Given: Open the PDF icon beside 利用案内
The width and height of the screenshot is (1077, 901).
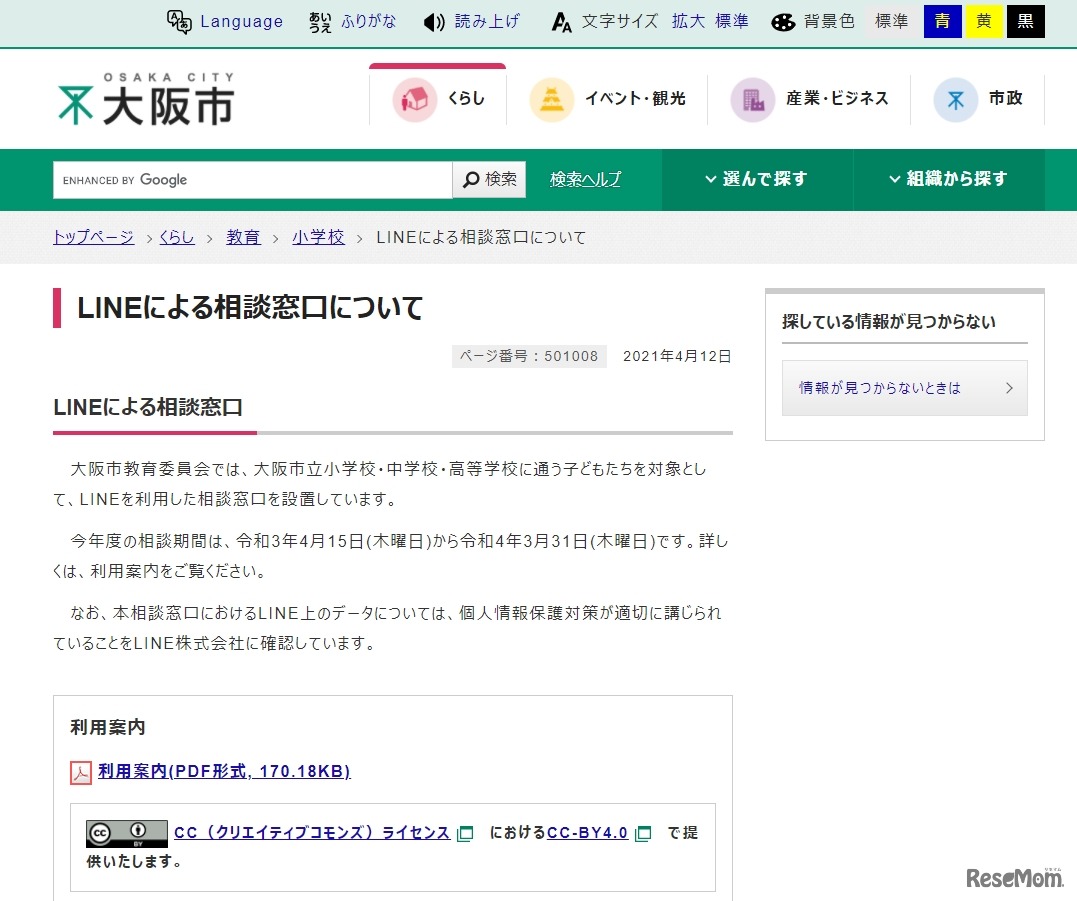Looking at the screenshot, I should (81, 772).
